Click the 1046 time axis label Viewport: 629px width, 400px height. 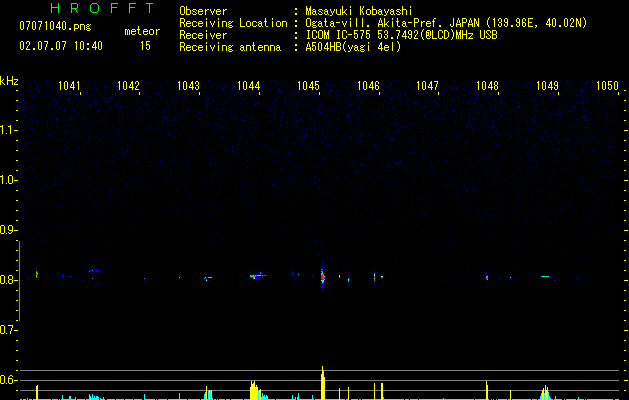pos(368,86)
